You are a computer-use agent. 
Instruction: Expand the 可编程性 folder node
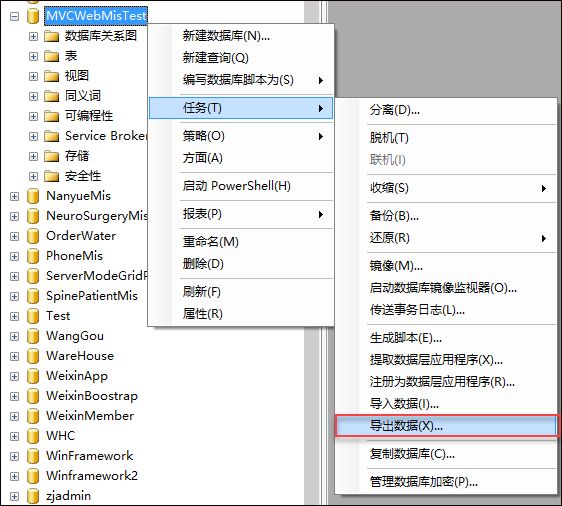[33, 116]
